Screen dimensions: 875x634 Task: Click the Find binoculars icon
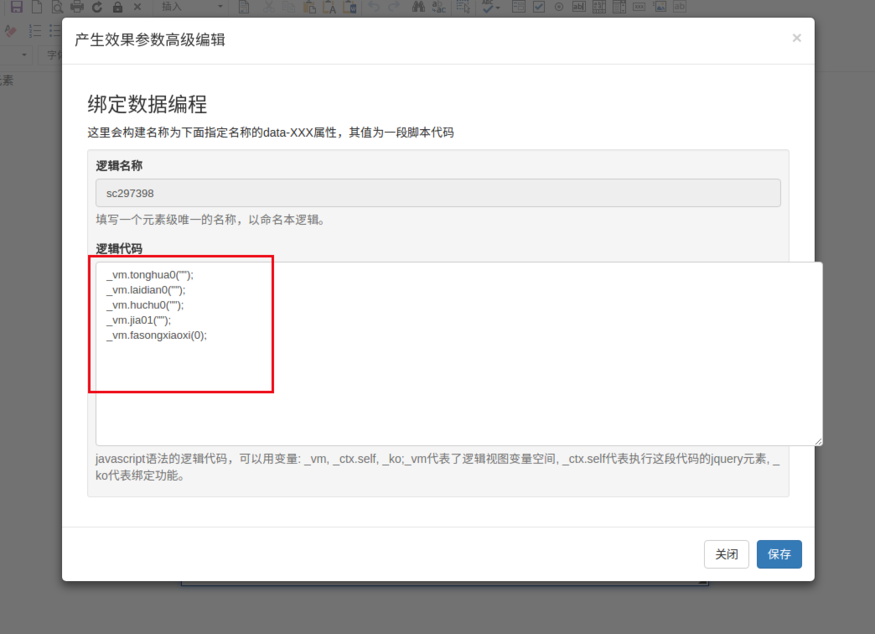pyautogui.click(x=419, y=7)
